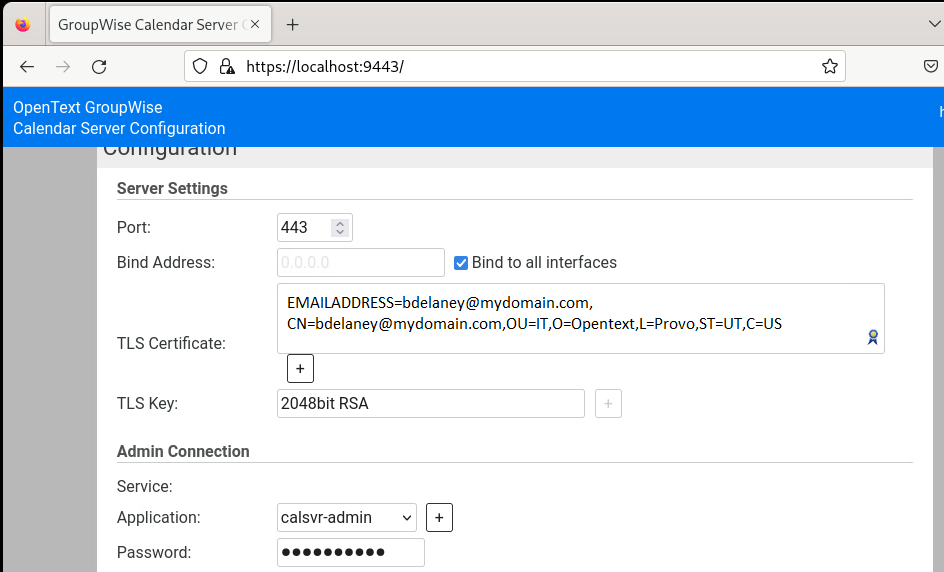Click the TLS Key field

coord(430,403)
